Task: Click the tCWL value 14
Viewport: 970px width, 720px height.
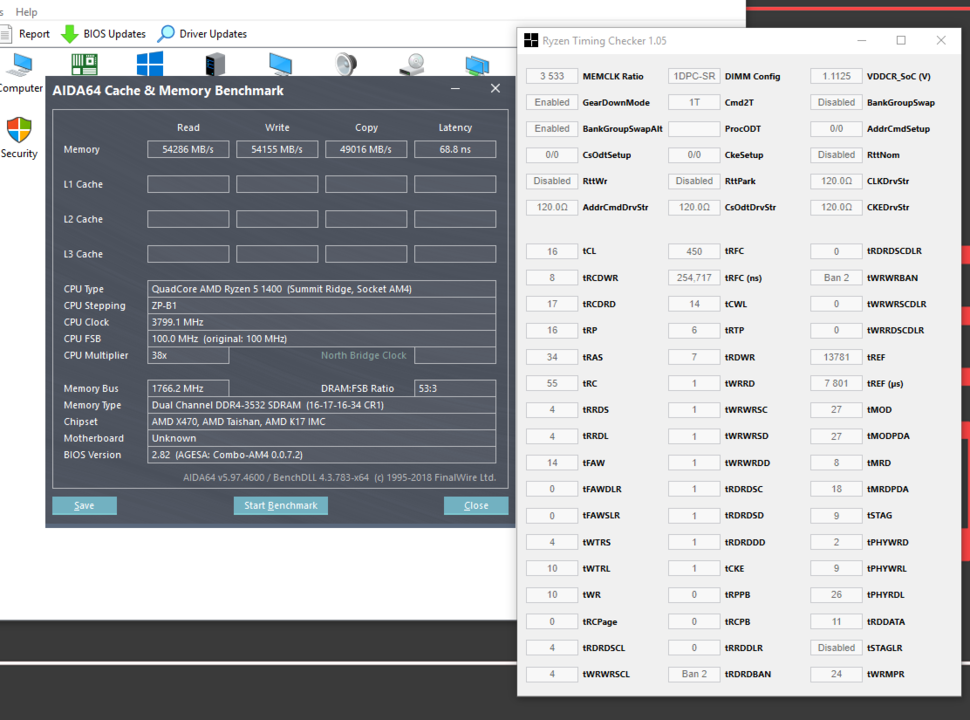Action: tap(694, 304)
